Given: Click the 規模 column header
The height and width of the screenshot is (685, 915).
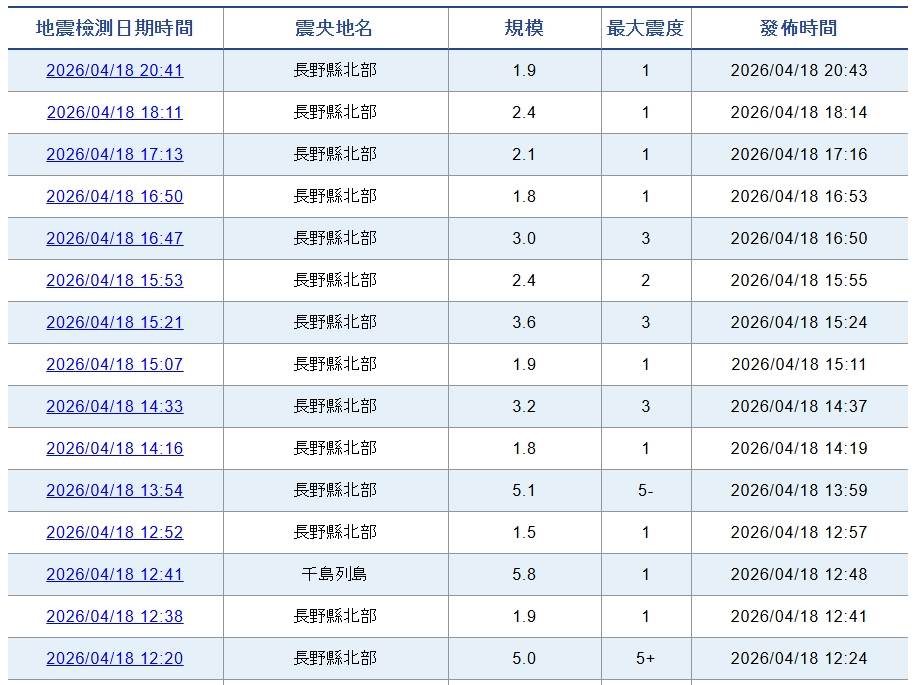Looking at the screenshot, I should [524, 28].
